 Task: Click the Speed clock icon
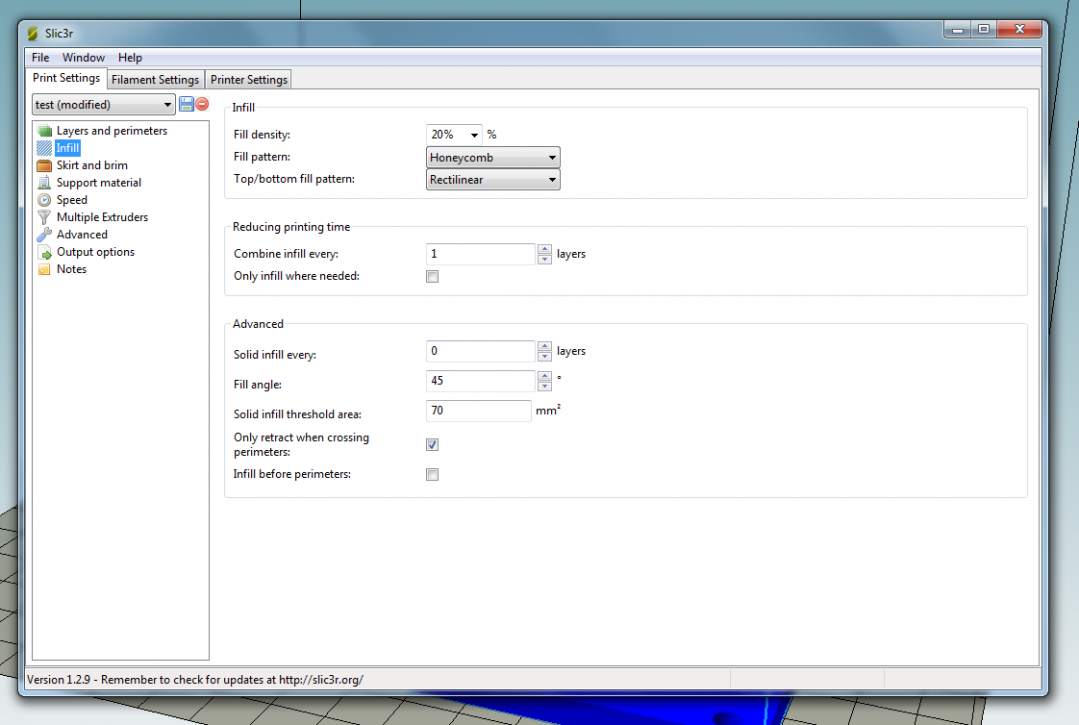[45, 199]
